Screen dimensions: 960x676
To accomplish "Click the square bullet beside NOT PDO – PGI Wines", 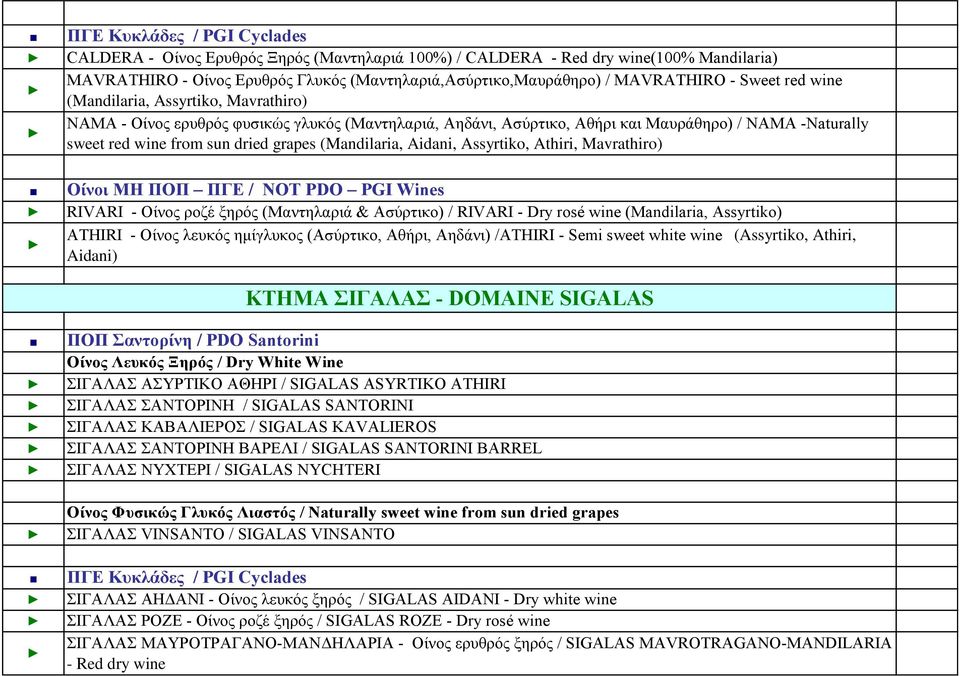I will [x=34, y=192].
